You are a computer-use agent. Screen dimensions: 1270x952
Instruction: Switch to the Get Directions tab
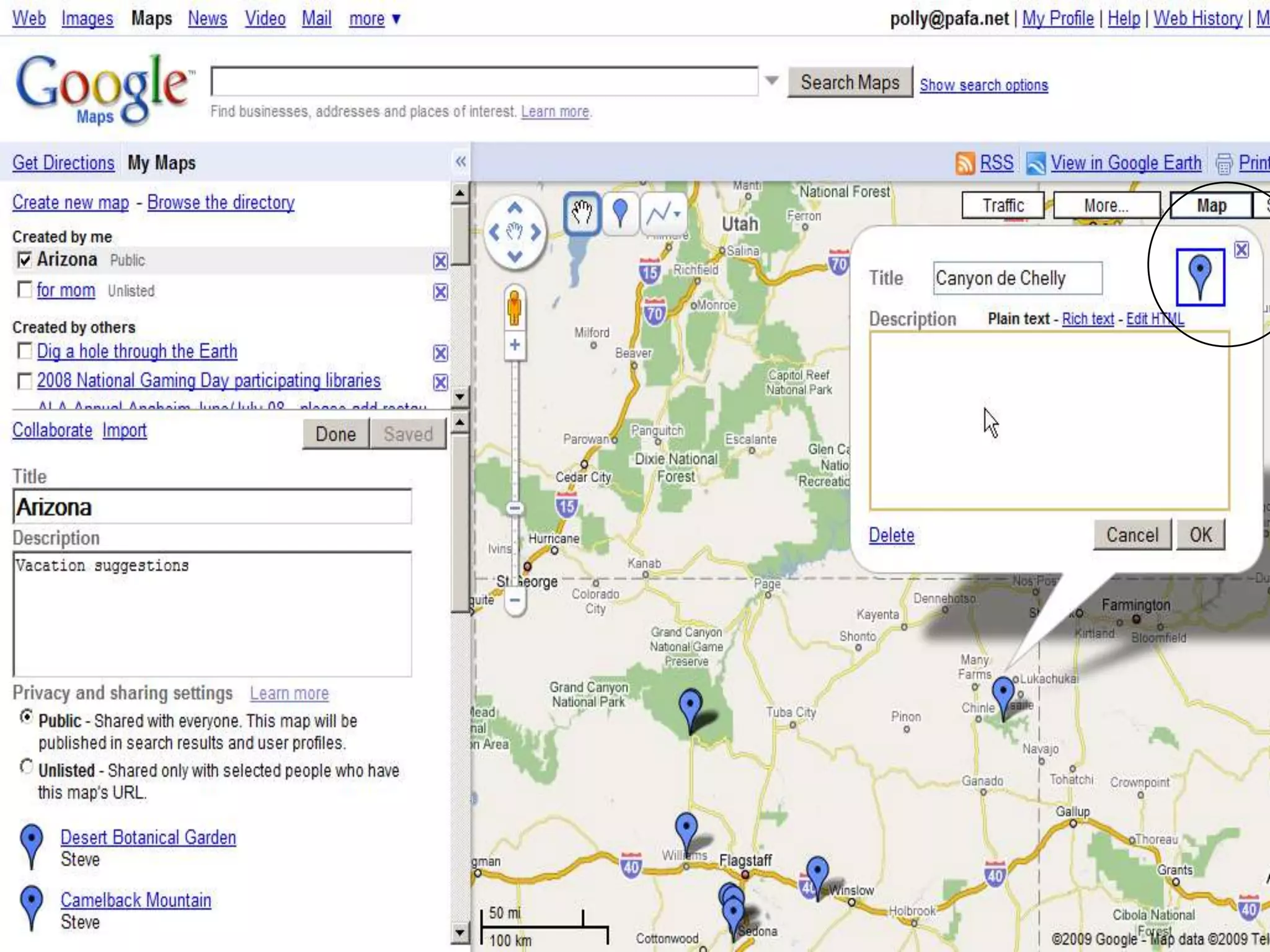point(63,163)
